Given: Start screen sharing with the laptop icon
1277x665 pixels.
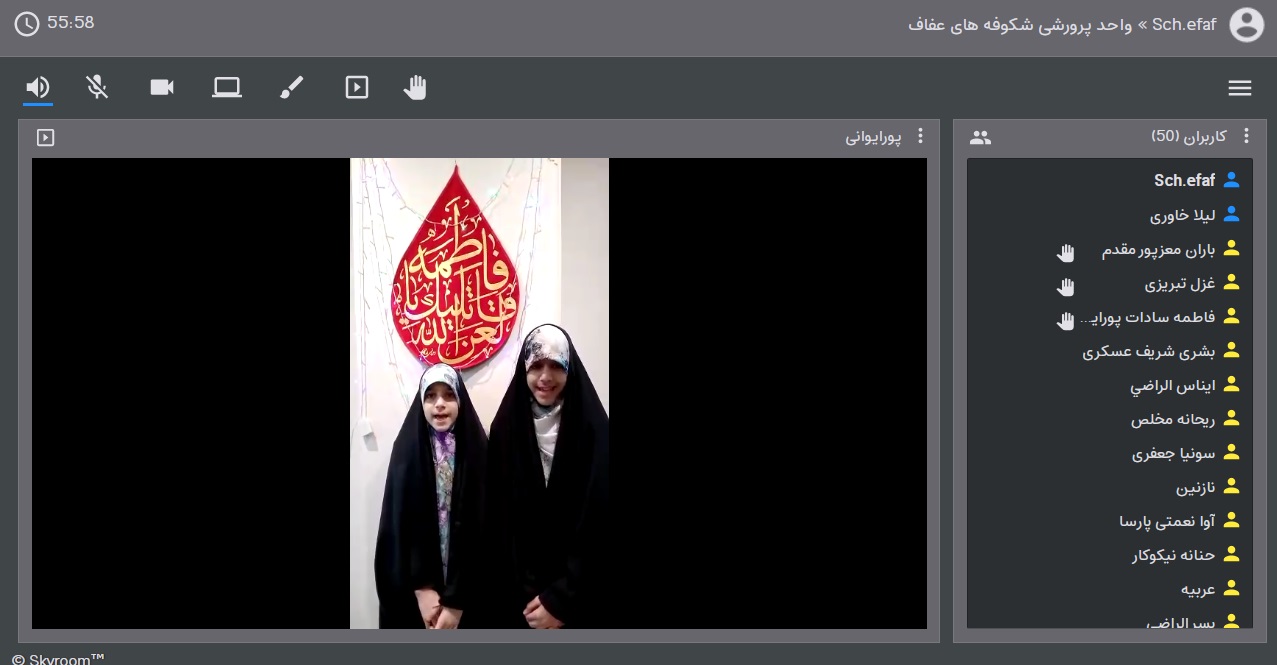Looking at the screenshot, I should (227, 88).
